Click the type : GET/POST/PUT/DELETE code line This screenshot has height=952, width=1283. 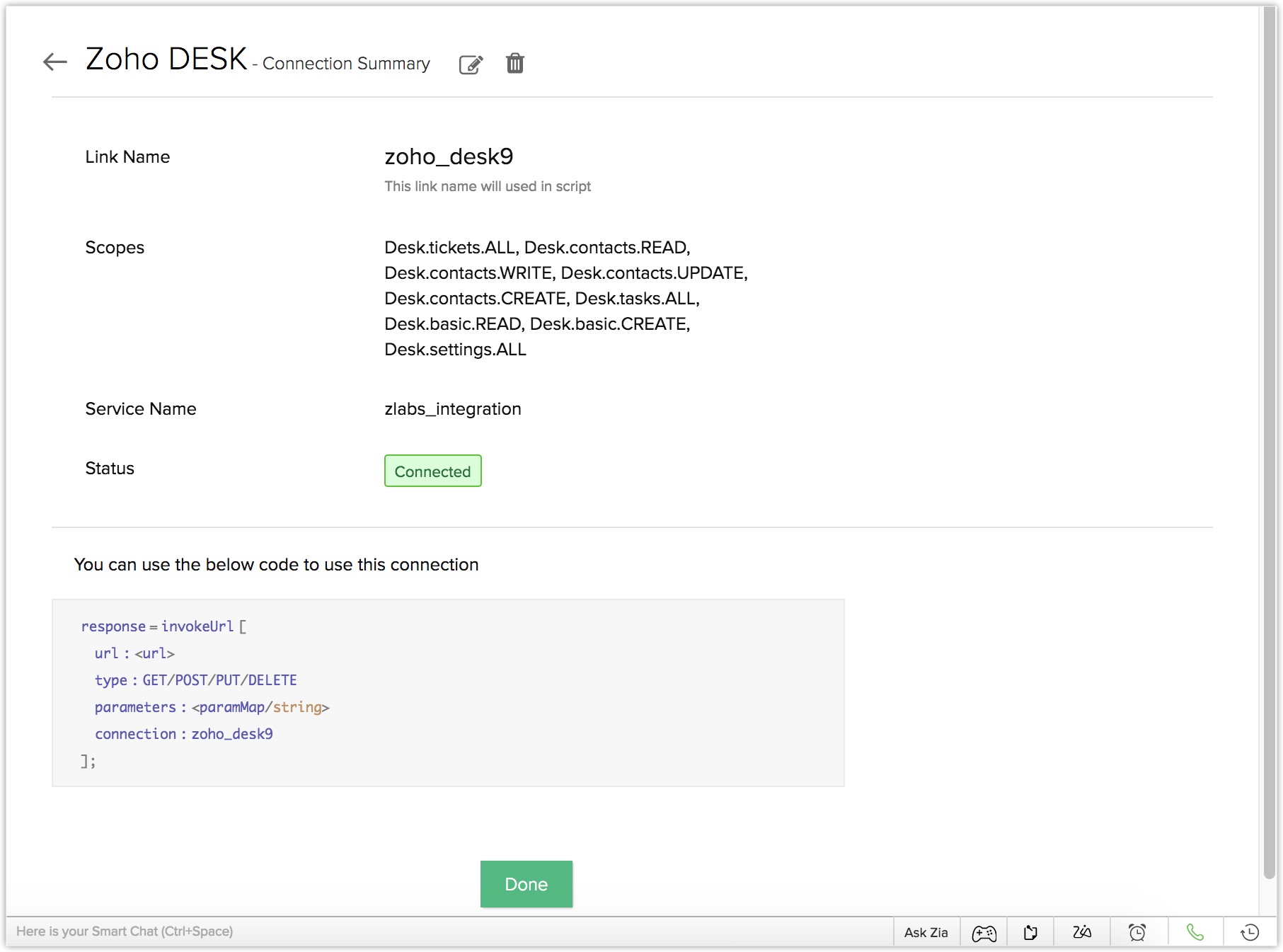pyautogui.click(x=196, y=680)
